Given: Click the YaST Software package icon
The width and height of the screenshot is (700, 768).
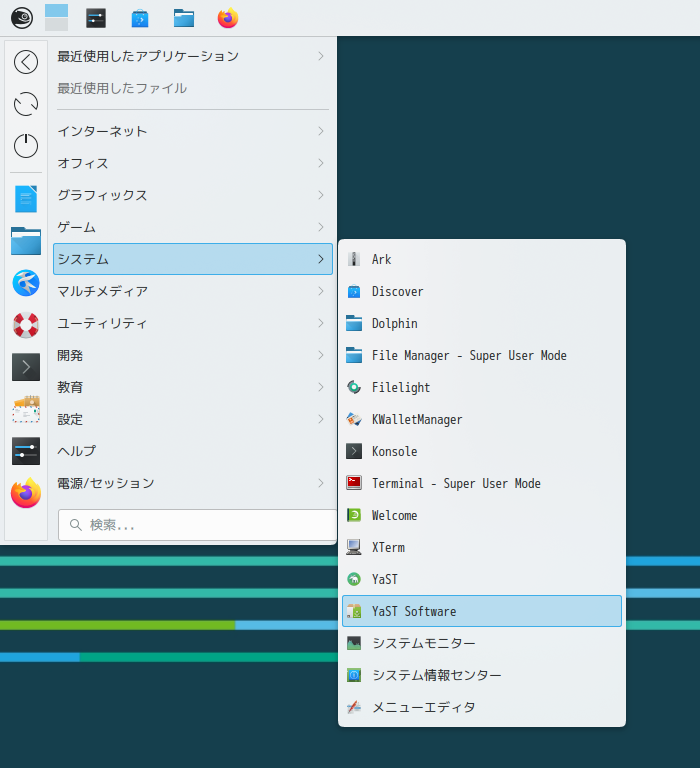Looking at the screenshot, I should coord(354,611).
